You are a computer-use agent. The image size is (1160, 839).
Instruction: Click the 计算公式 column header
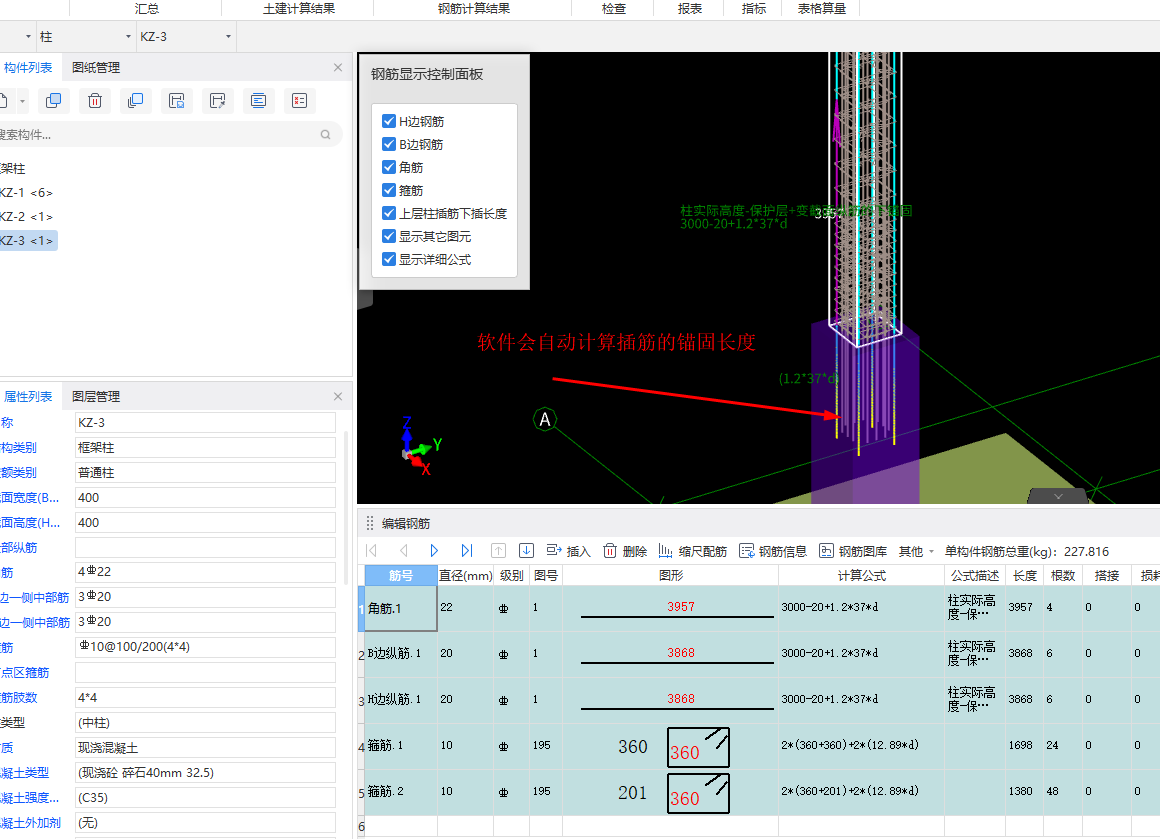click(861, 576)
